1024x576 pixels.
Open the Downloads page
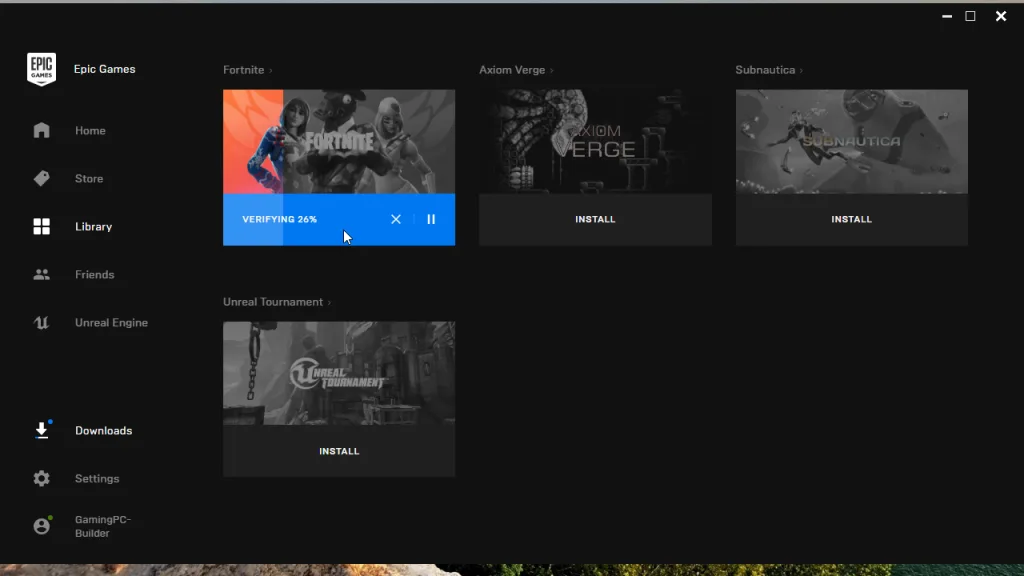(103, 430)
